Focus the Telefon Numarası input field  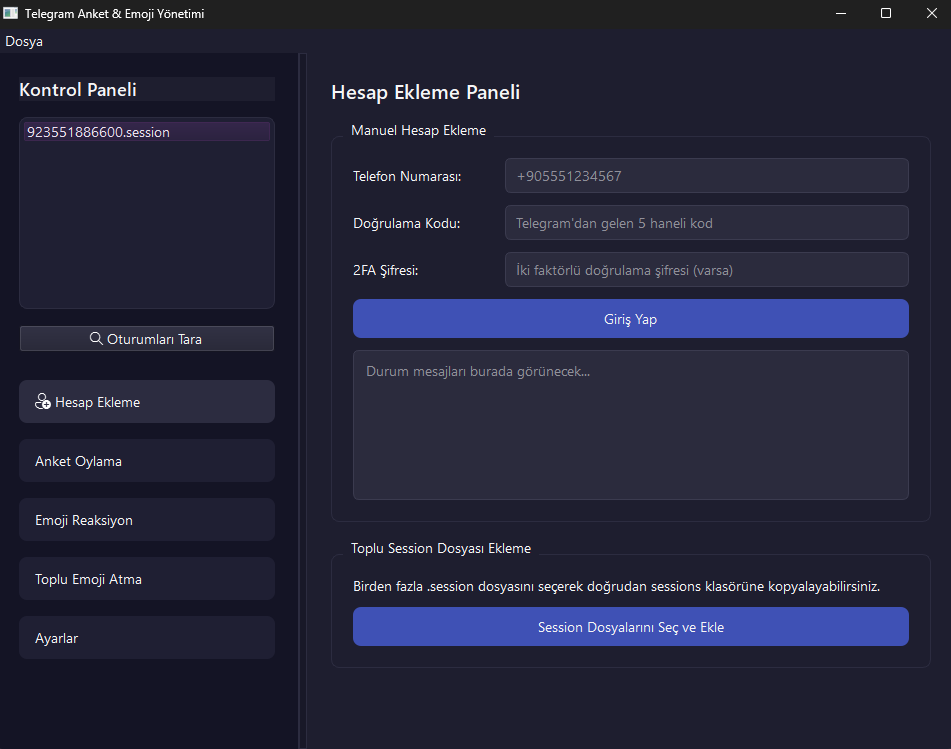(706, 176)
